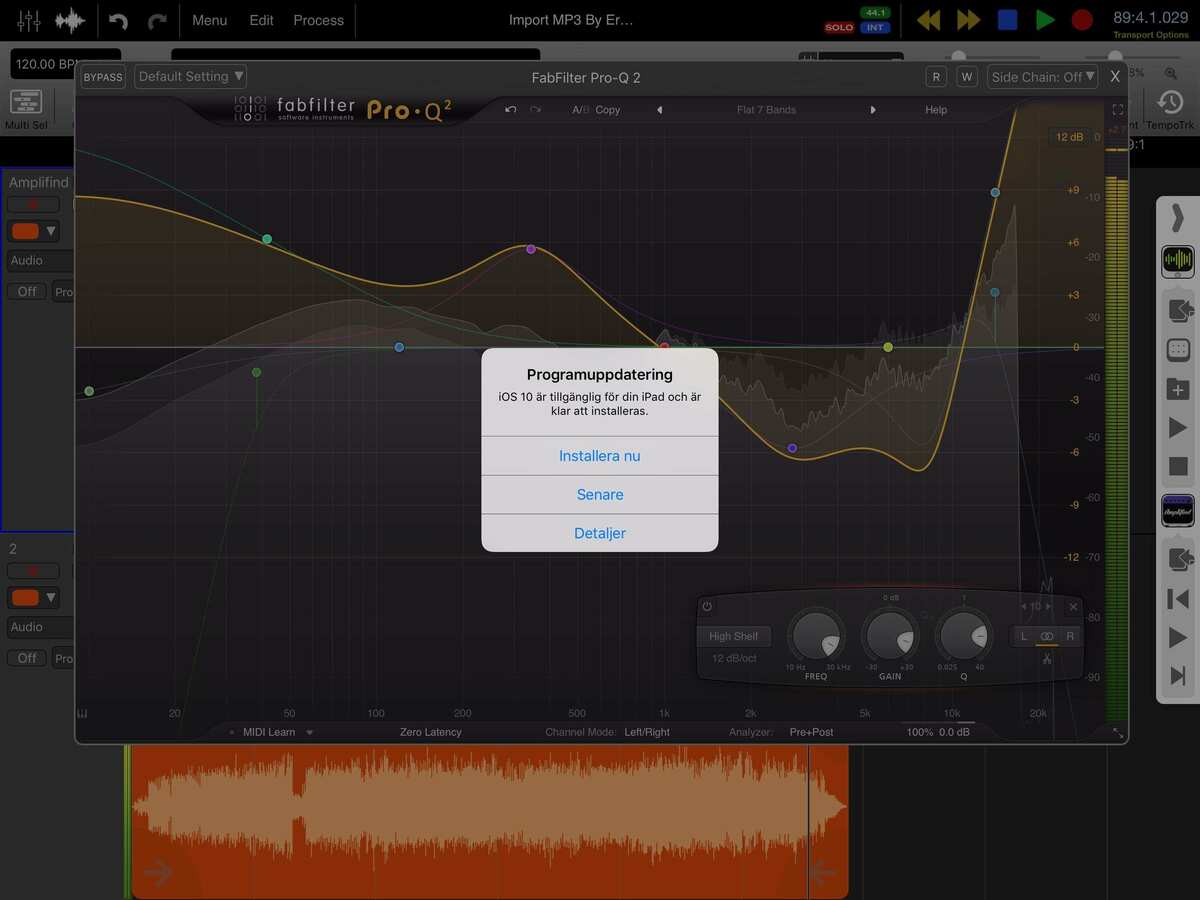Click the red record button
1200x900 pixels.
[x=1082, y=20]
